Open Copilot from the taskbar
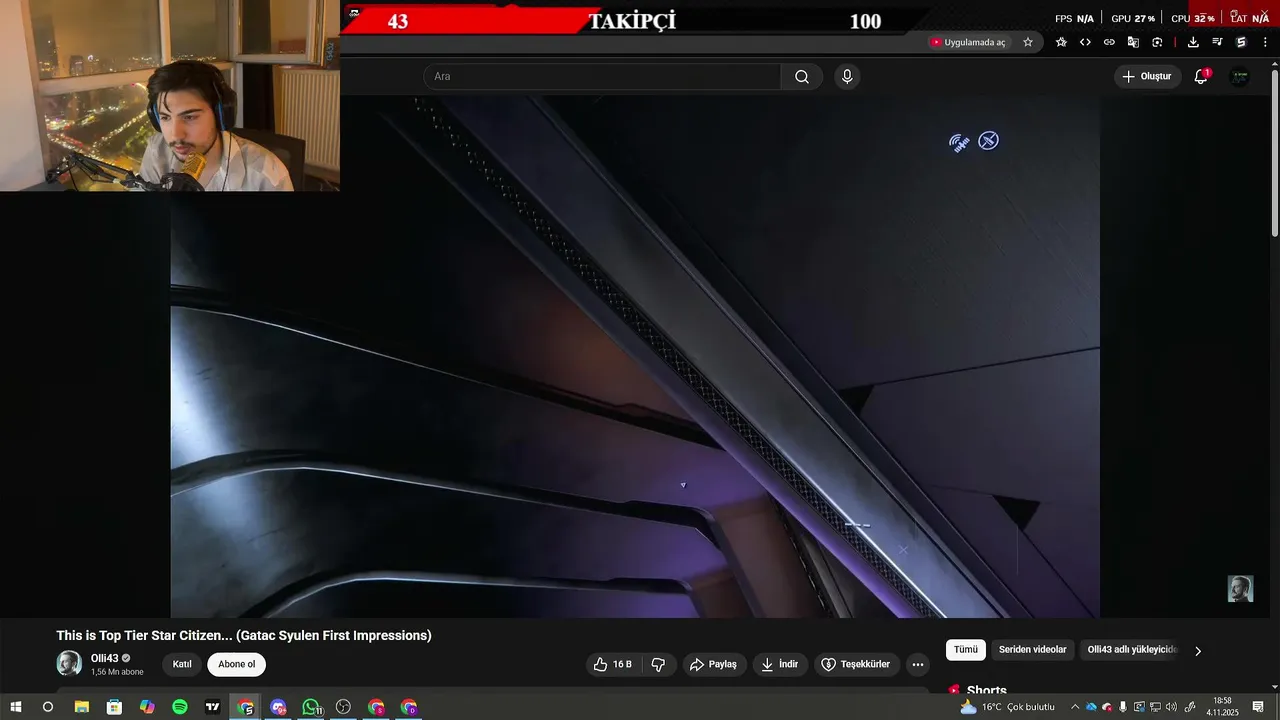1280x720 pixels. point(147,707)
